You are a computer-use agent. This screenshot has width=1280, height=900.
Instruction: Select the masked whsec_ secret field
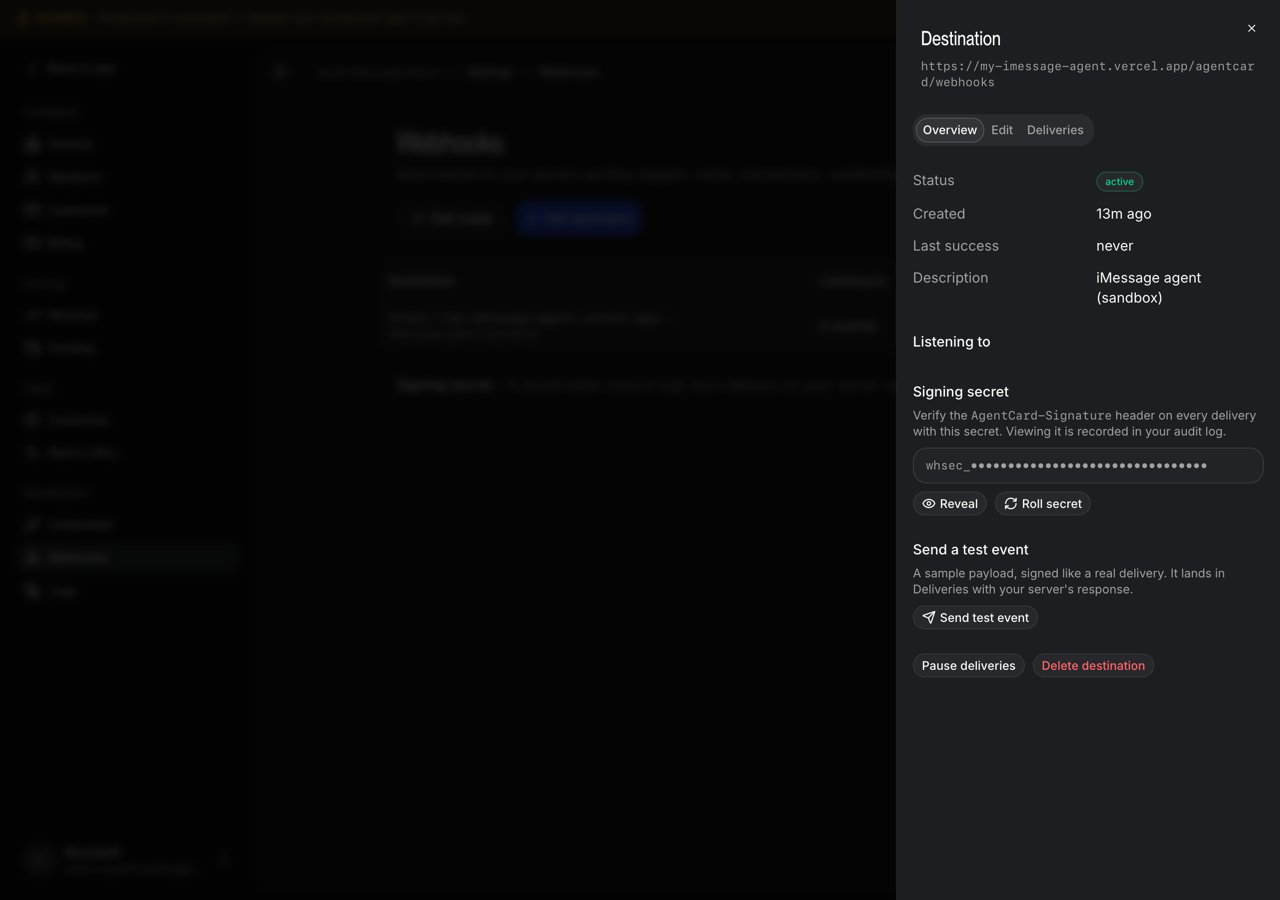1088,466
